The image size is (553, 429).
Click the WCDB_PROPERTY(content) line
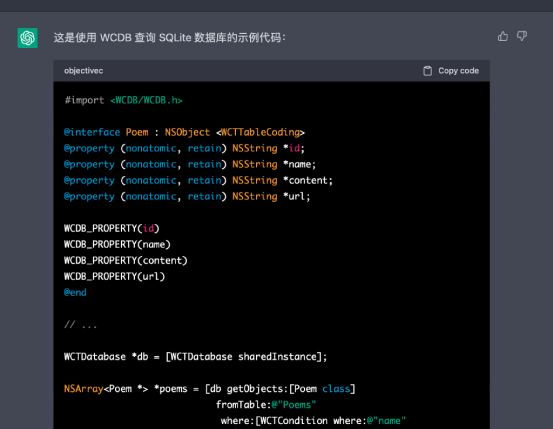(126, 260)
